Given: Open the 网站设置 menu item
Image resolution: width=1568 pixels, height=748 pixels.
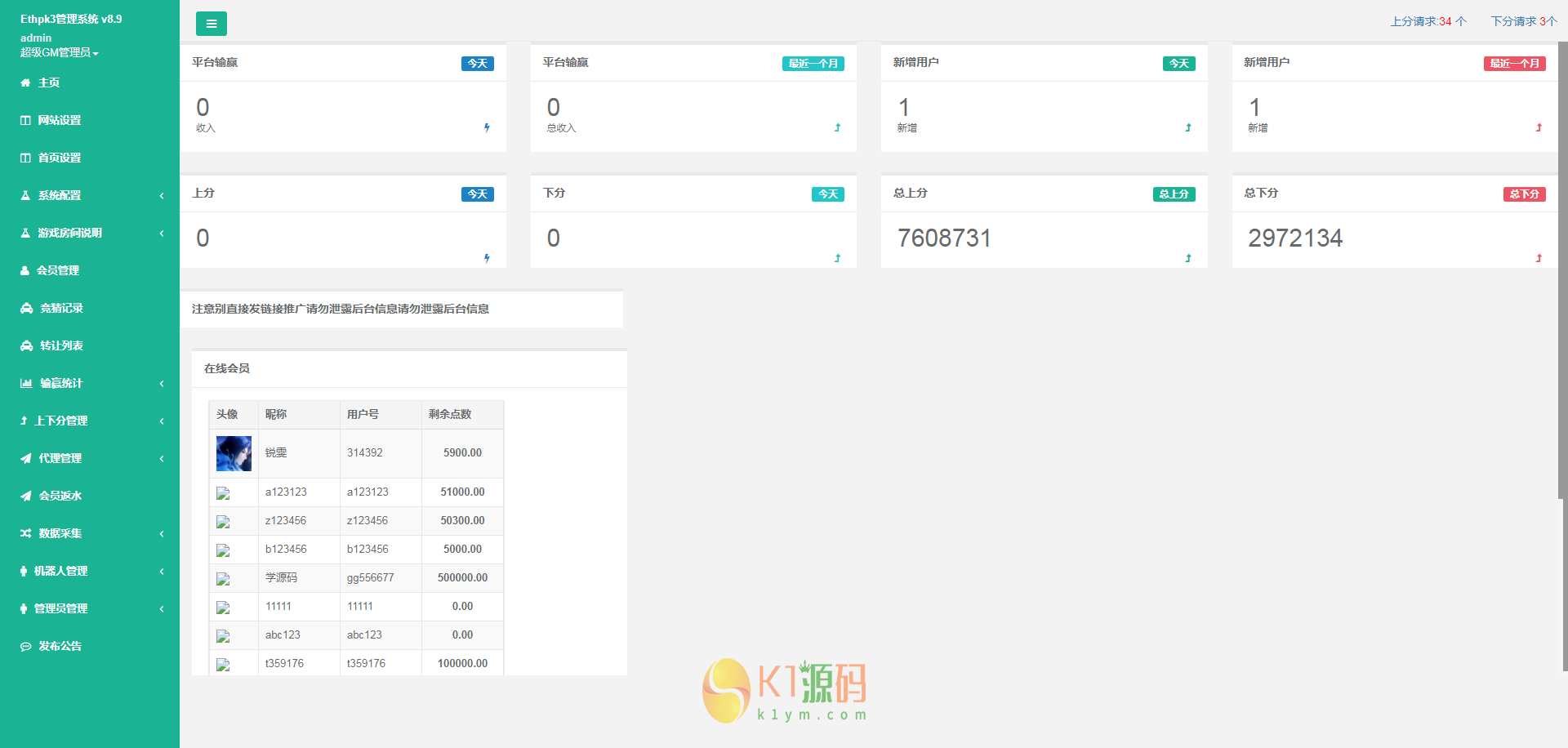Looking at the screenshot, I should (90, 120).
